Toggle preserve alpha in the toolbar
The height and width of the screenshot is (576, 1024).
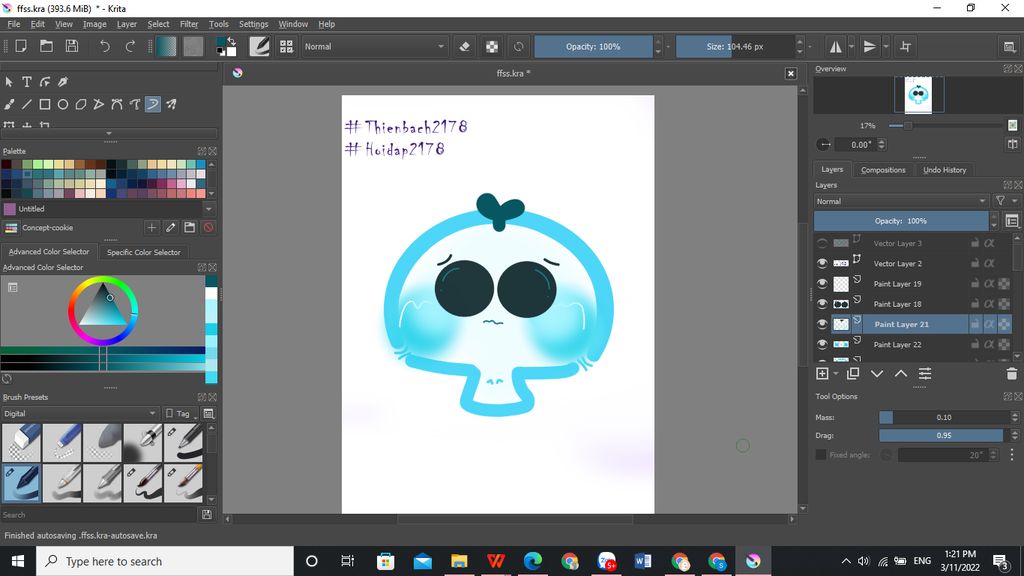pyautogui.click(x=492, y=46)
